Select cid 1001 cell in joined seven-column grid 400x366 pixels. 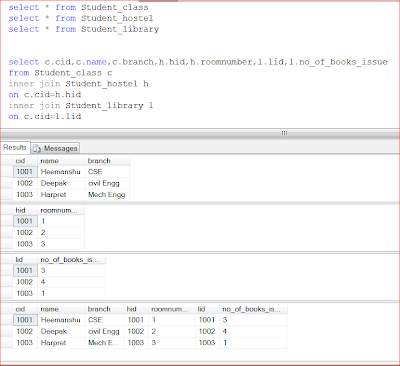[25, 320]
